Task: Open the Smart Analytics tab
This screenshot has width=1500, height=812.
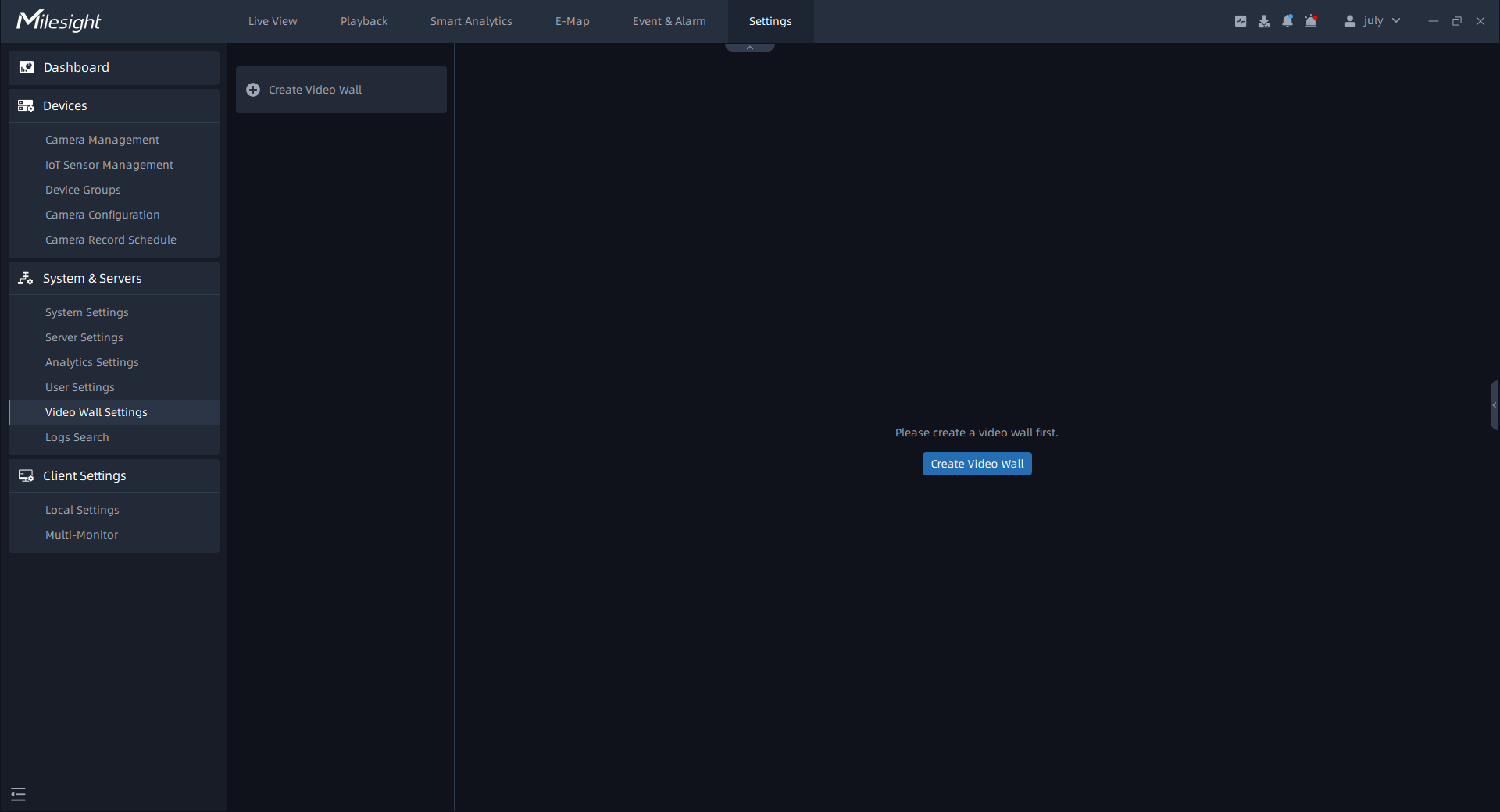Action: point(471,21)
